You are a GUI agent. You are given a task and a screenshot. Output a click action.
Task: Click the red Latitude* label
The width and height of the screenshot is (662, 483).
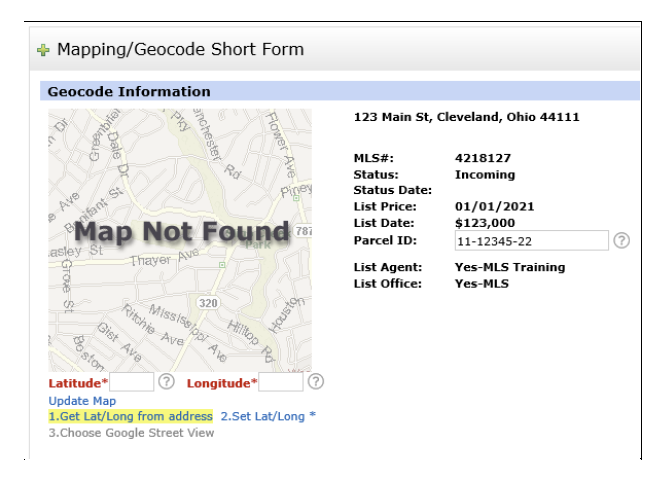click(78, 383)
